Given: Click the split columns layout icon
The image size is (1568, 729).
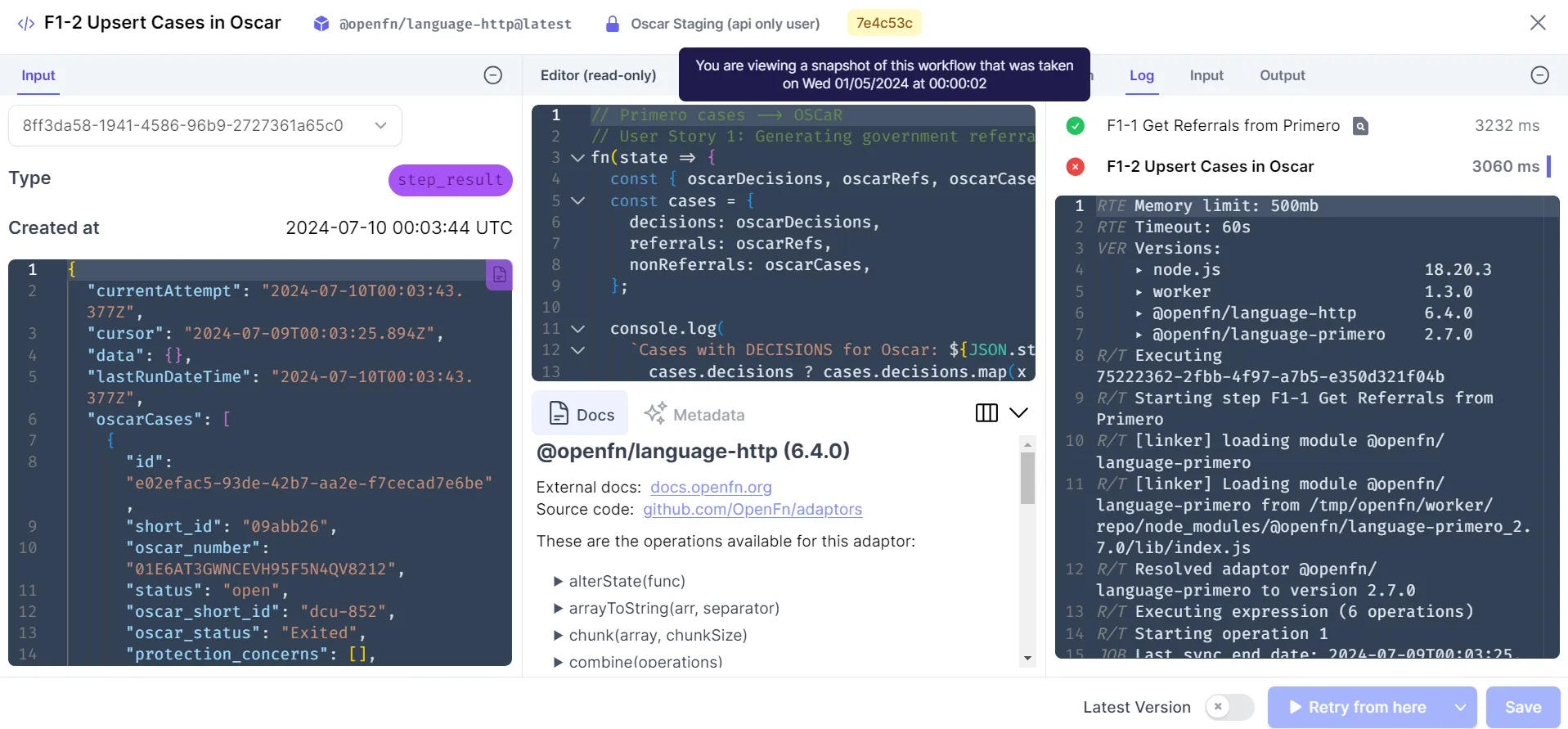Looking at the screenshot, I should point(986,413).
